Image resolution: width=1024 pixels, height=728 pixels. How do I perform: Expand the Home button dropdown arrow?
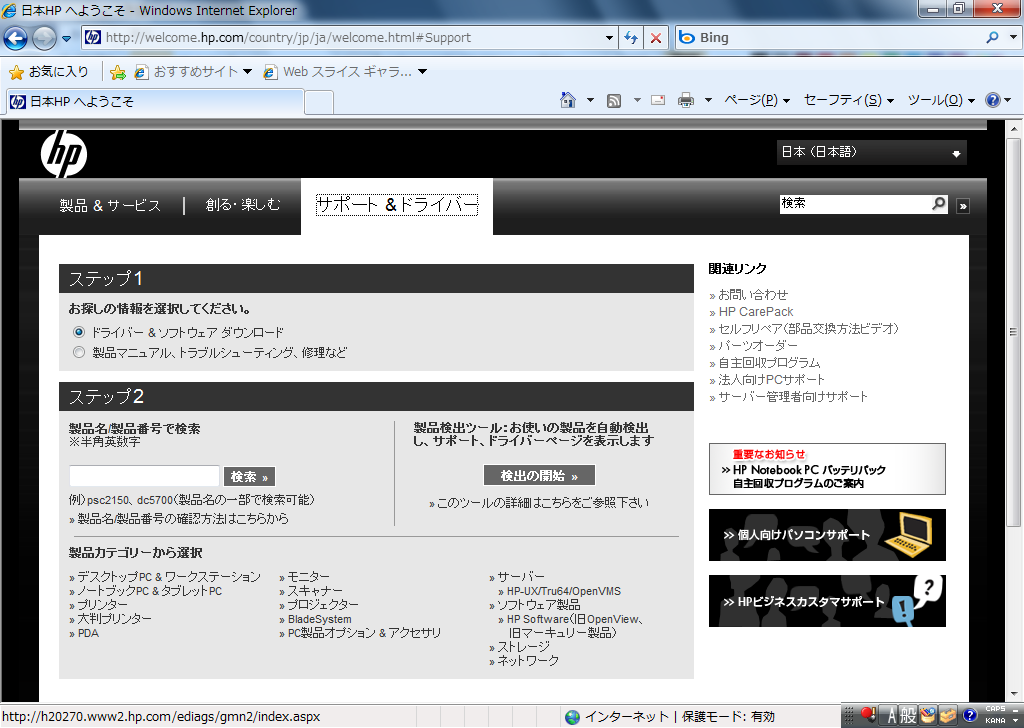coord(590,100)
